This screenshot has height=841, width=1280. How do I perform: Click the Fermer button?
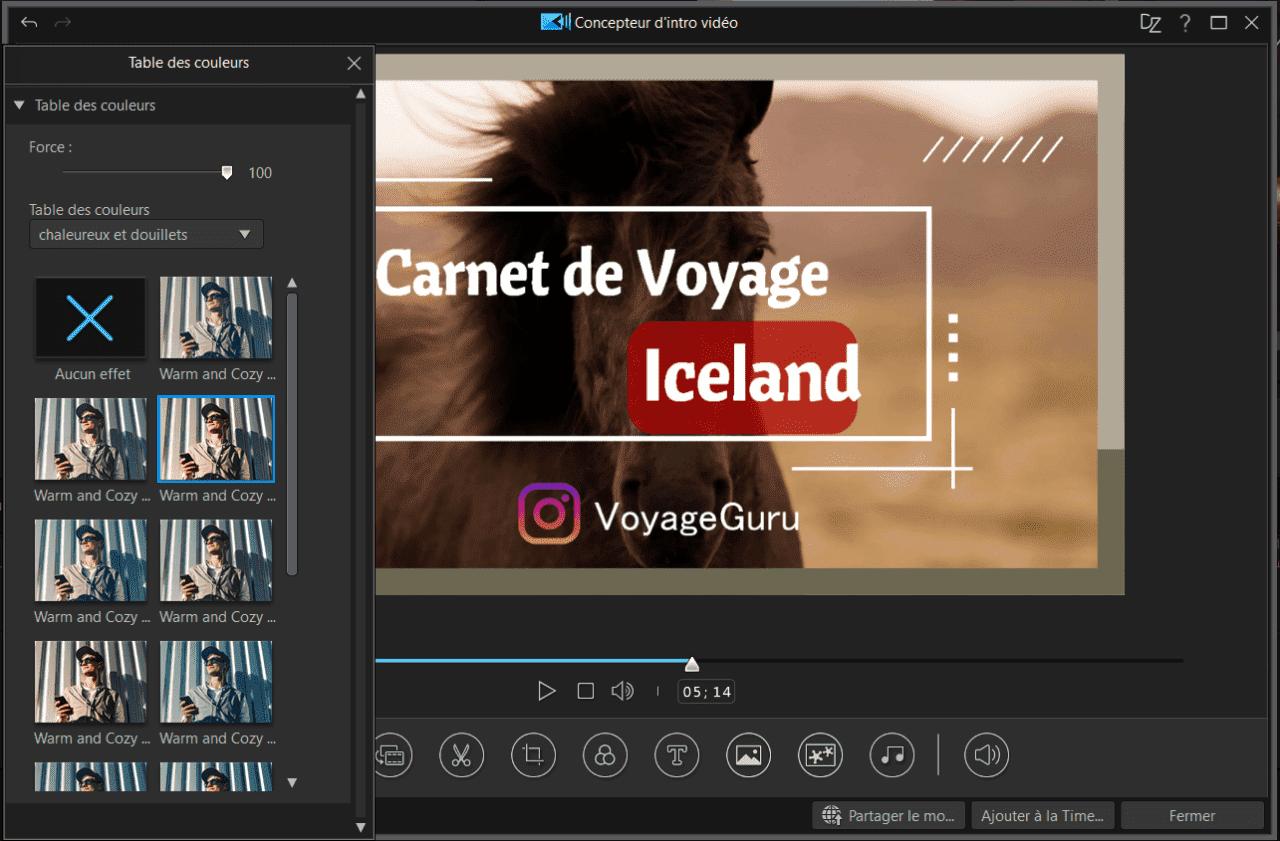(x=1192, y=816)
